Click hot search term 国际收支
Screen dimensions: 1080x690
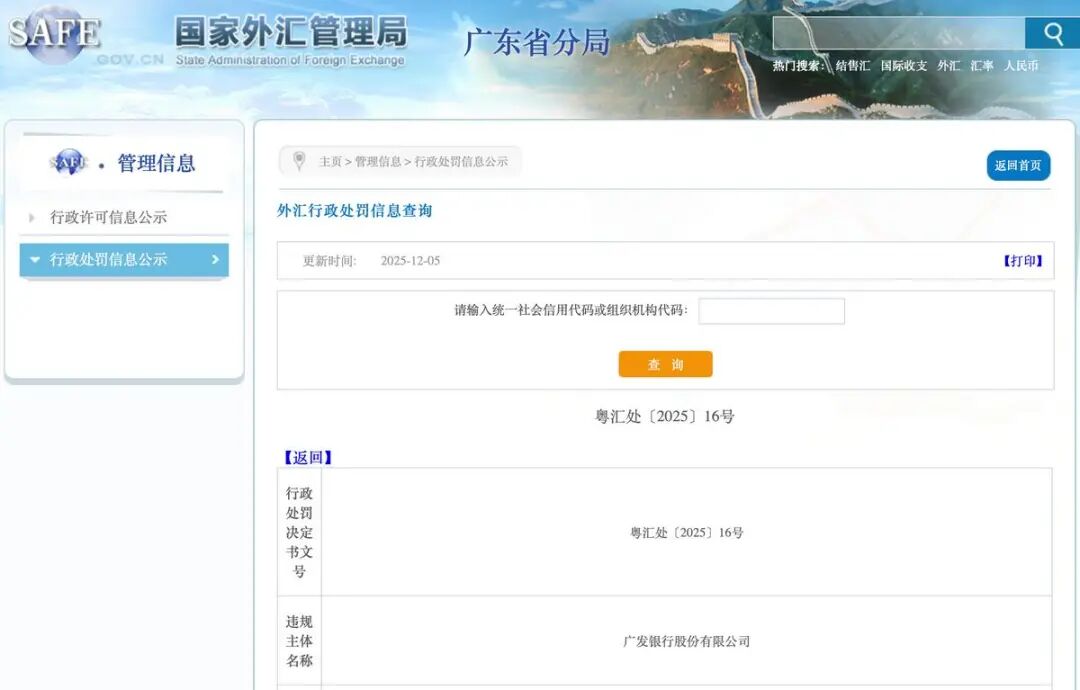[904, 66]
